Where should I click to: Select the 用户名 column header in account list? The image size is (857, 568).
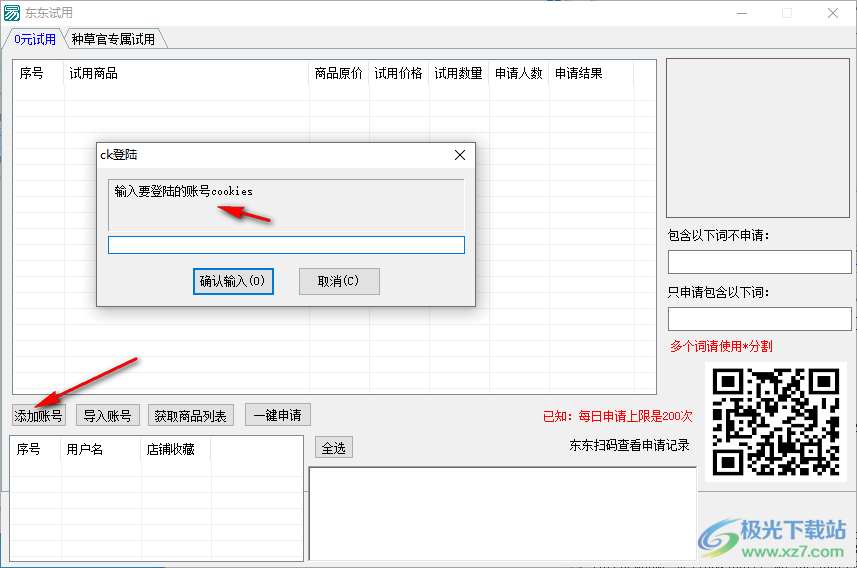[x=101, y=449]
